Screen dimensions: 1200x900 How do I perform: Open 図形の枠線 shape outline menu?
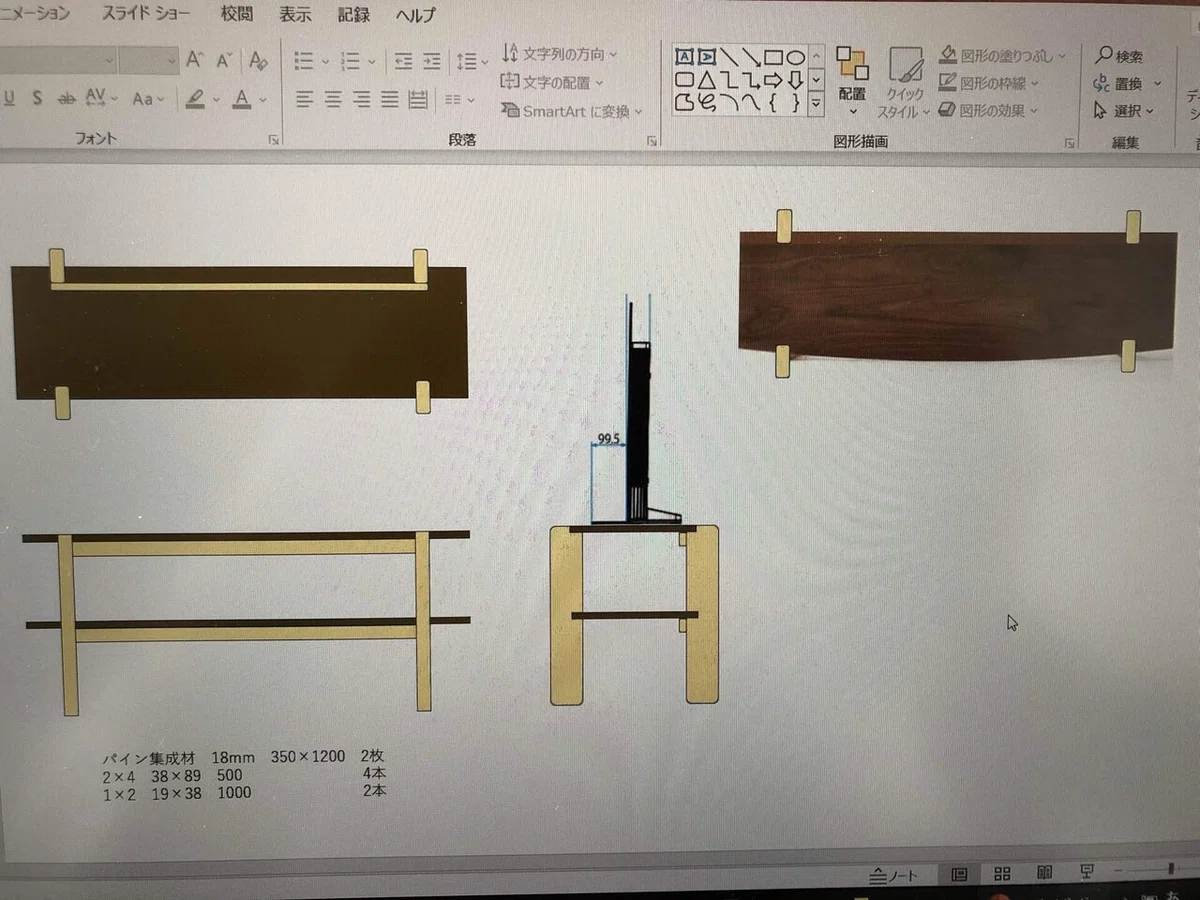click(x=989, y=83)
